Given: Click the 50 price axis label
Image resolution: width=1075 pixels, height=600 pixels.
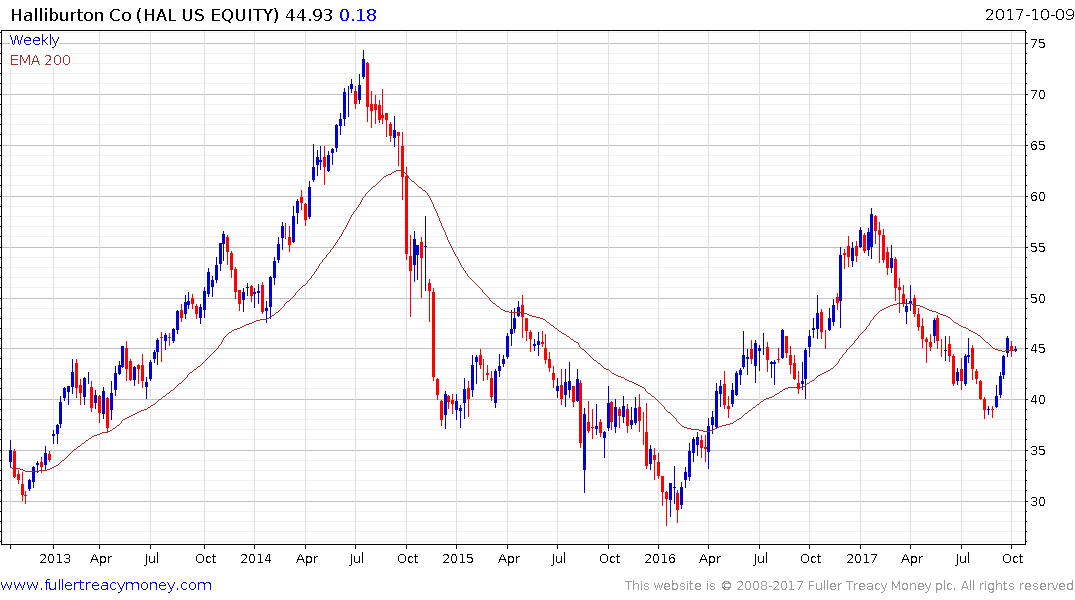Looking at the screenshot, I should tap(1037, 298).
